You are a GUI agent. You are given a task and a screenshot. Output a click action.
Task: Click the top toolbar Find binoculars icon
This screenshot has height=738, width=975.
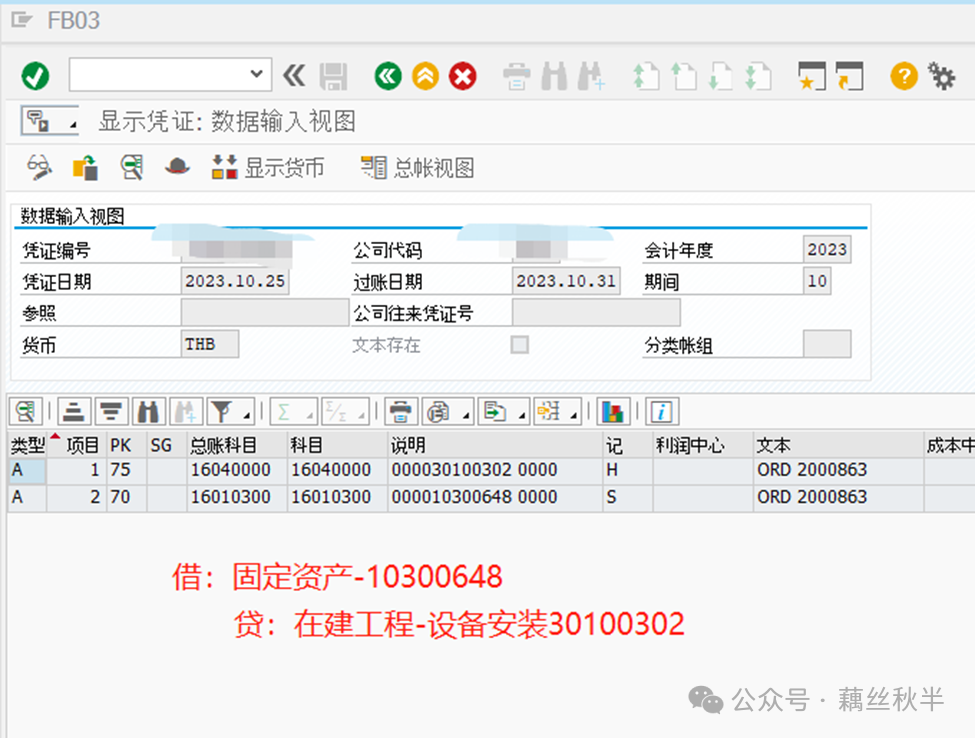point(554,76)
